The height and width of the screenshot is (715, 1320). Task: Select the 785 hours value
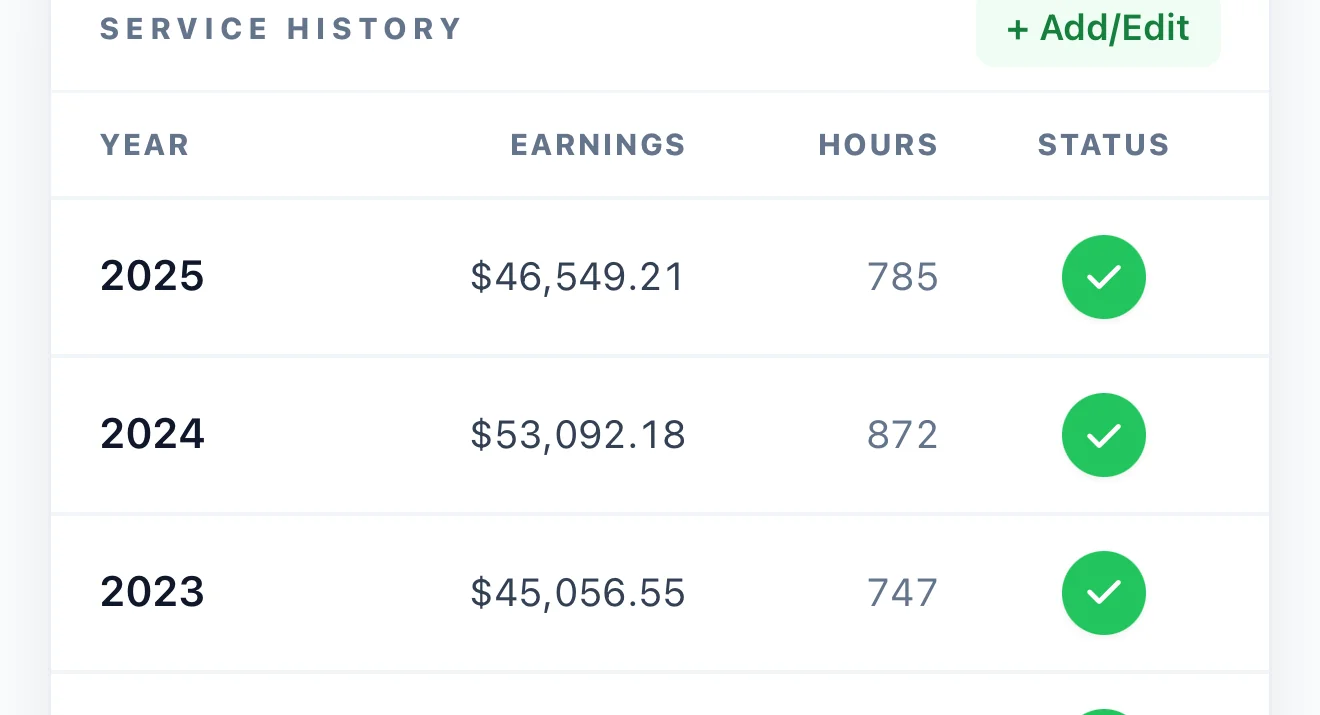pos(903,277)
